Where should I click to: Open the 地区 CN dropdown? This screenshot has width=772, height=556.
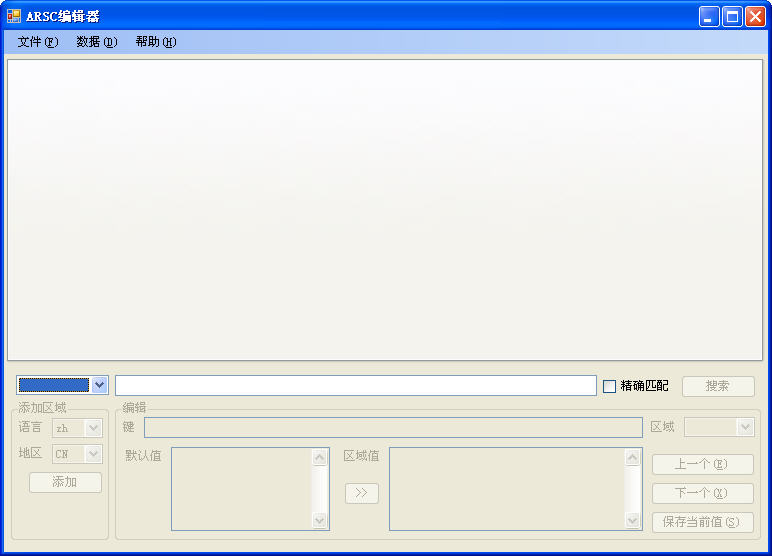click(93, 454)
